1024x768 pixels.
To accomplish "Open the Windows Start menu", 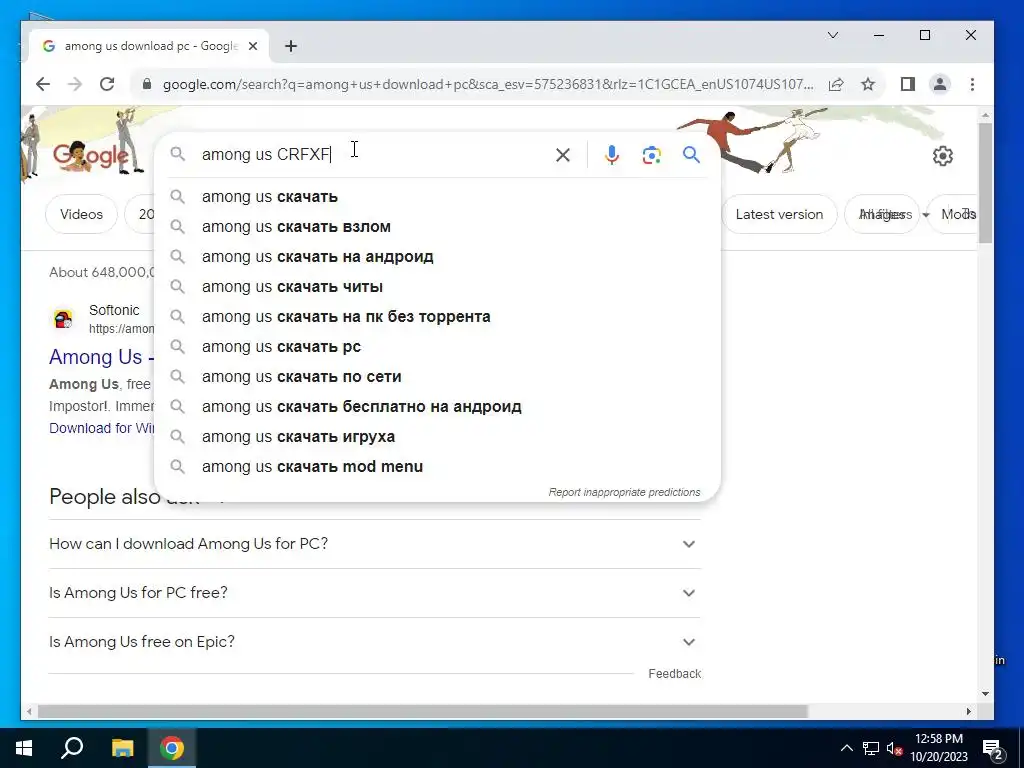I will point(24,748).
